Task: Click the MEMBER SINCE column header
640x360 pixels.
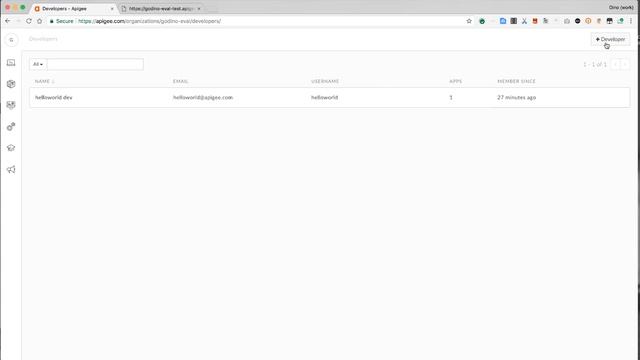Action: [516, 81]
